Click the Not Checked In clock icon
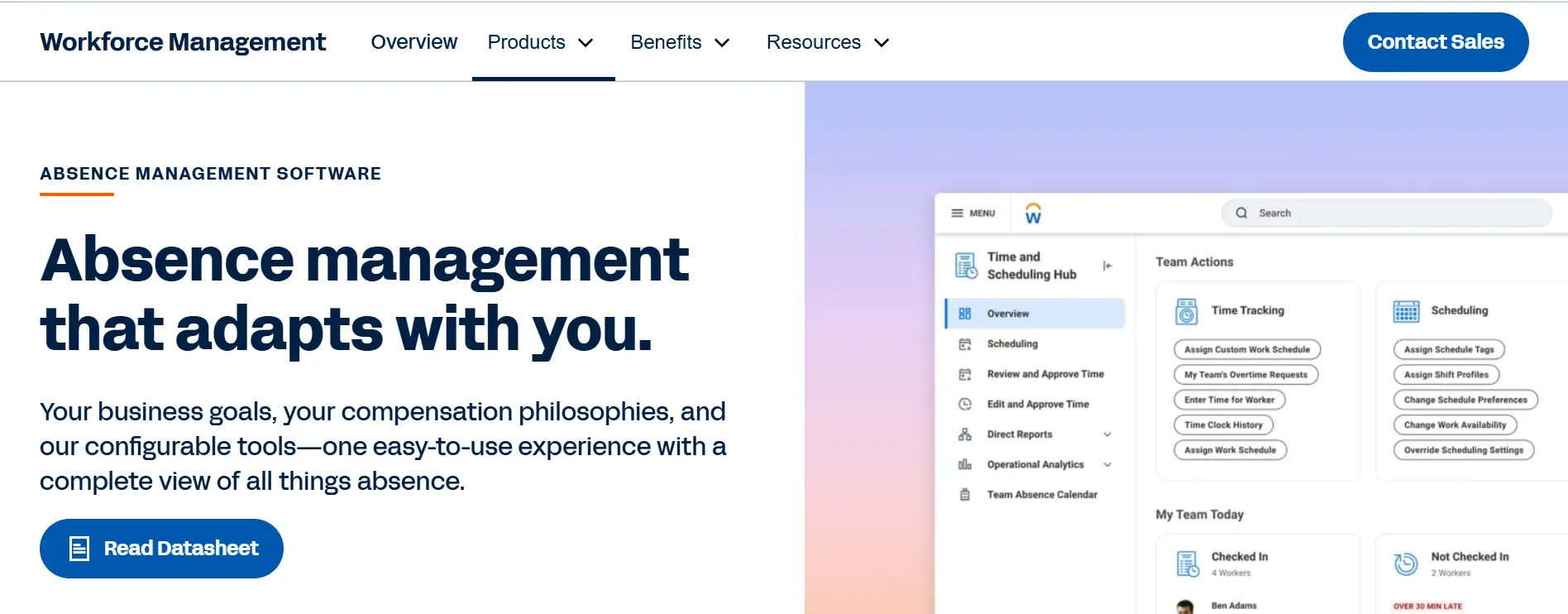Screen dimensions: 1568x614 (x=1406, y=564)
